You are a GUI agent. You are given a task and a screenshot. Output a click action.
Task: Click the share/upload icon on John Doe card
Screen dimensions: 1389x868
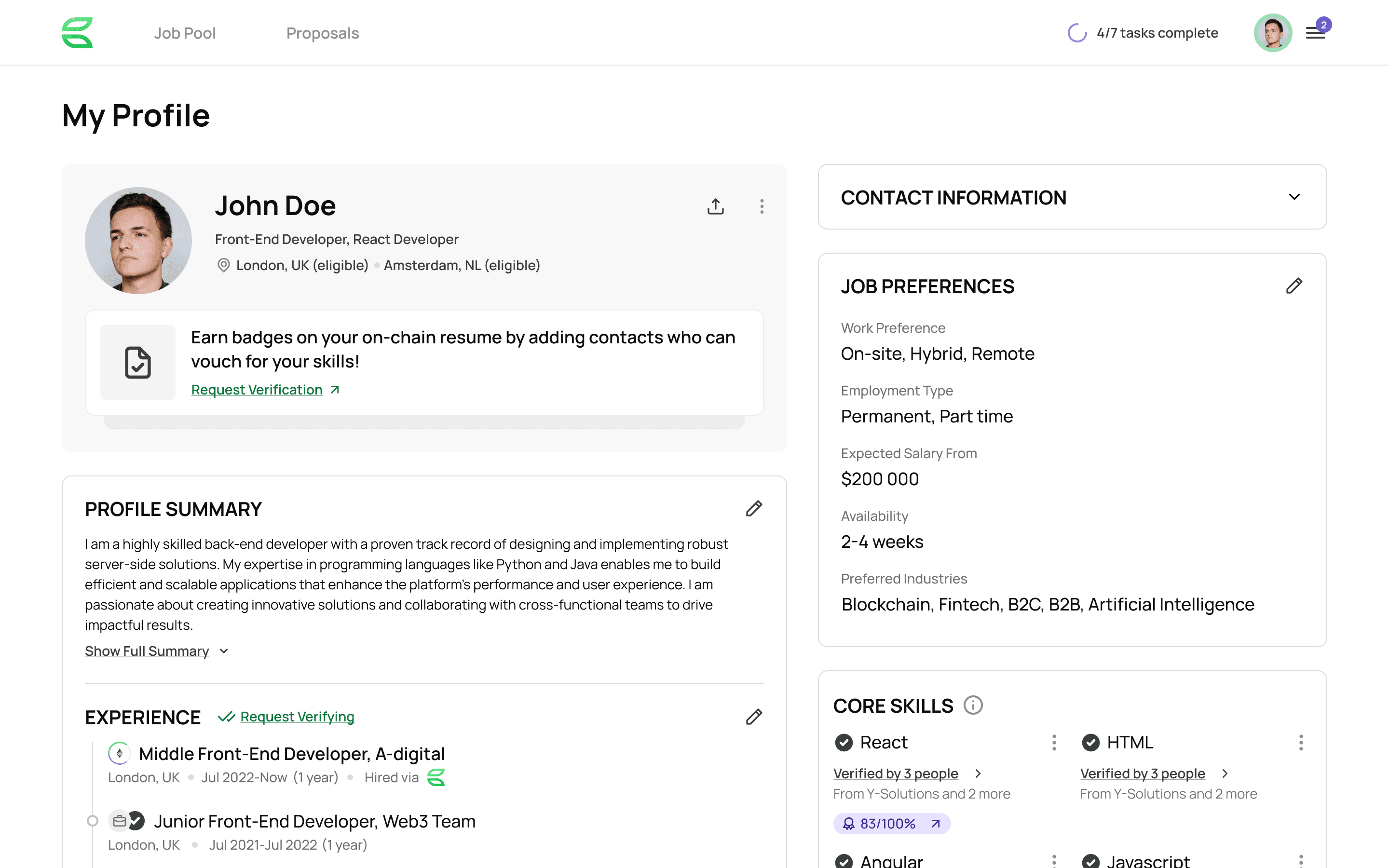[715, 206]
